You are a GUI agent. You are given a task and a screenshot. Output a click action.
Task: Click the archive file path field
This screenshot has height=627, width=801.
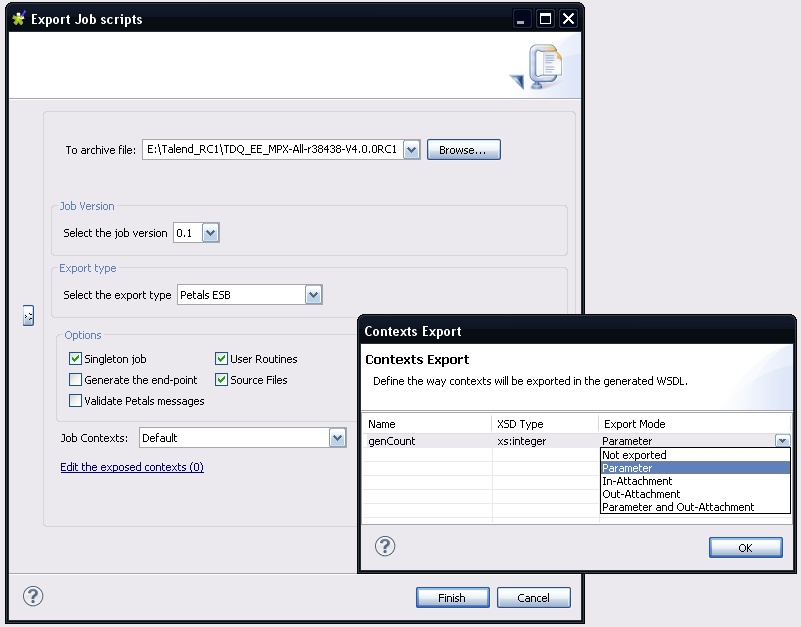click(272, 150)
